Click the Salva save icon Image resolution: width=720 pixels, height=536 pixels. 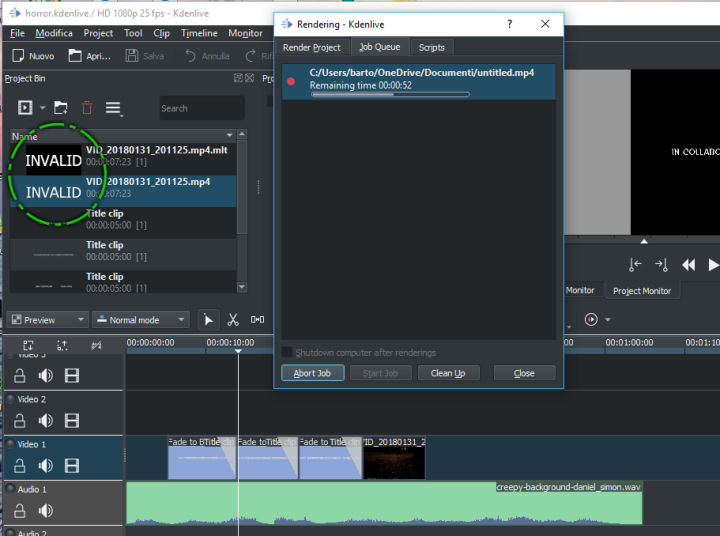coord(132,56)
